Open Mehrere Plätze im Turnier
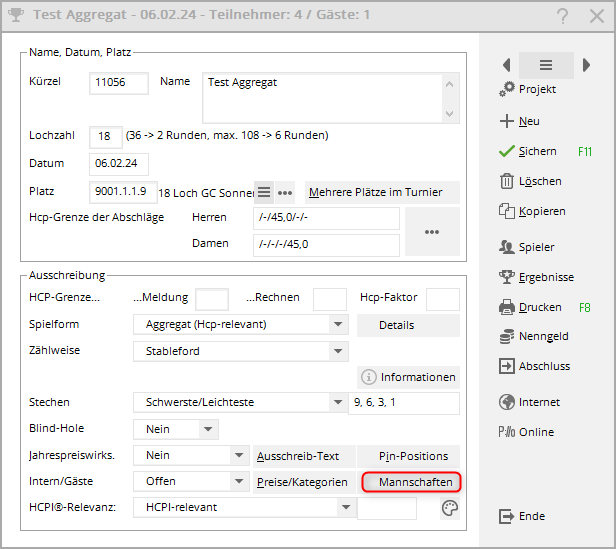The width and height of the screenshot is (616, 549). point(381,192)
